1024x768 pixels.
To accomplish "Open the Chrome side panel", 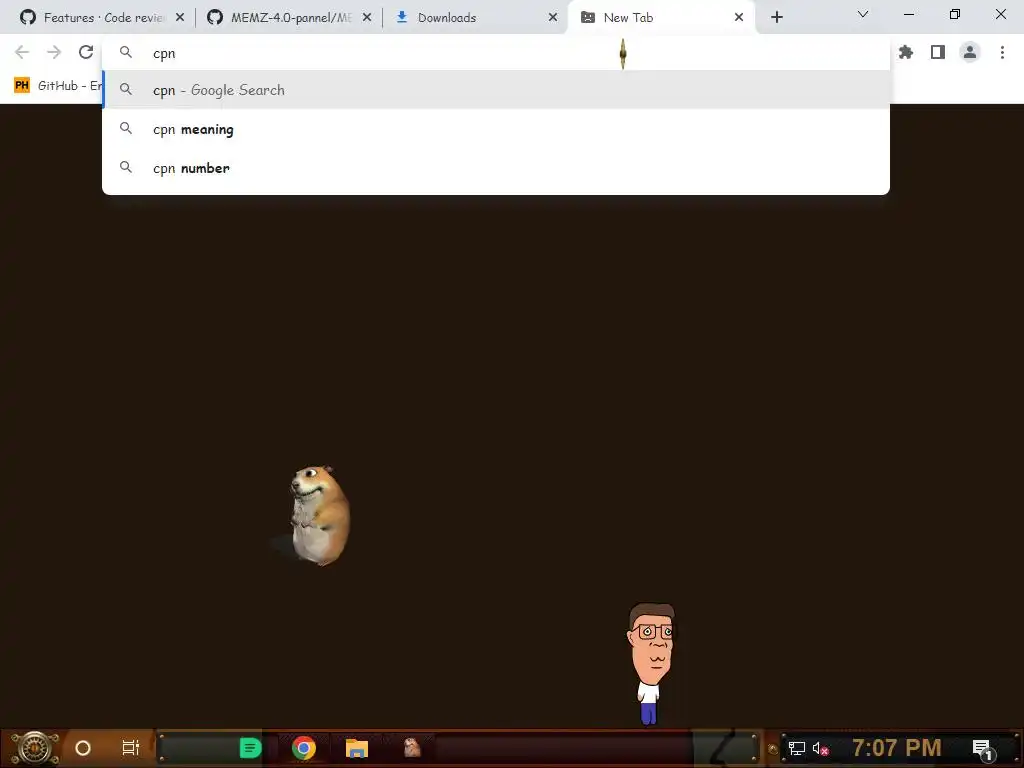I will [x=938, y=52].
